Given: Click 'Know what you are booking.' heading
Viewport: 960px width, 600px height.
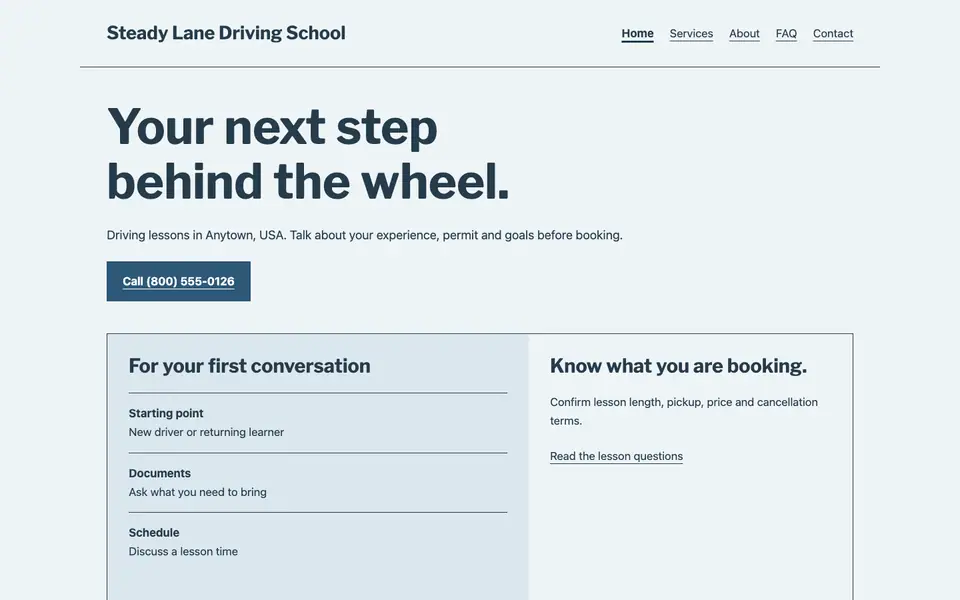Looking at the screenshot, I should [678, 366].
